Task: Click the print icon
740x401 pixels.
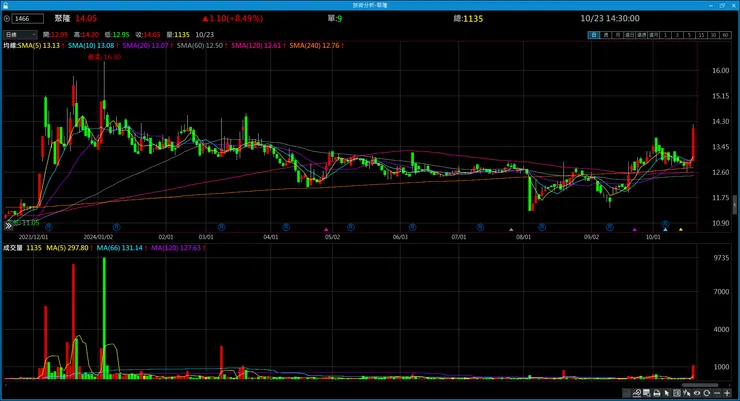Action: 657,393
